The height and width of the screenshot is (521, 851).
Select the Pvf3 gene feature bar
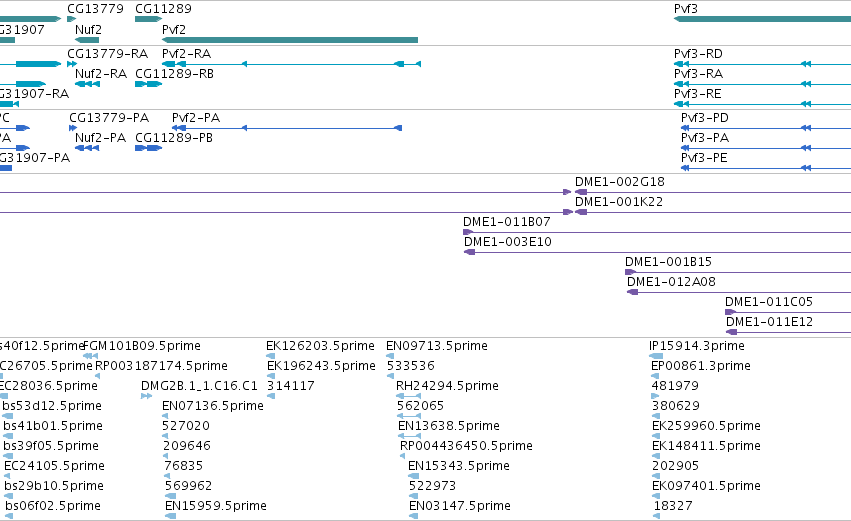coord(762,20)
